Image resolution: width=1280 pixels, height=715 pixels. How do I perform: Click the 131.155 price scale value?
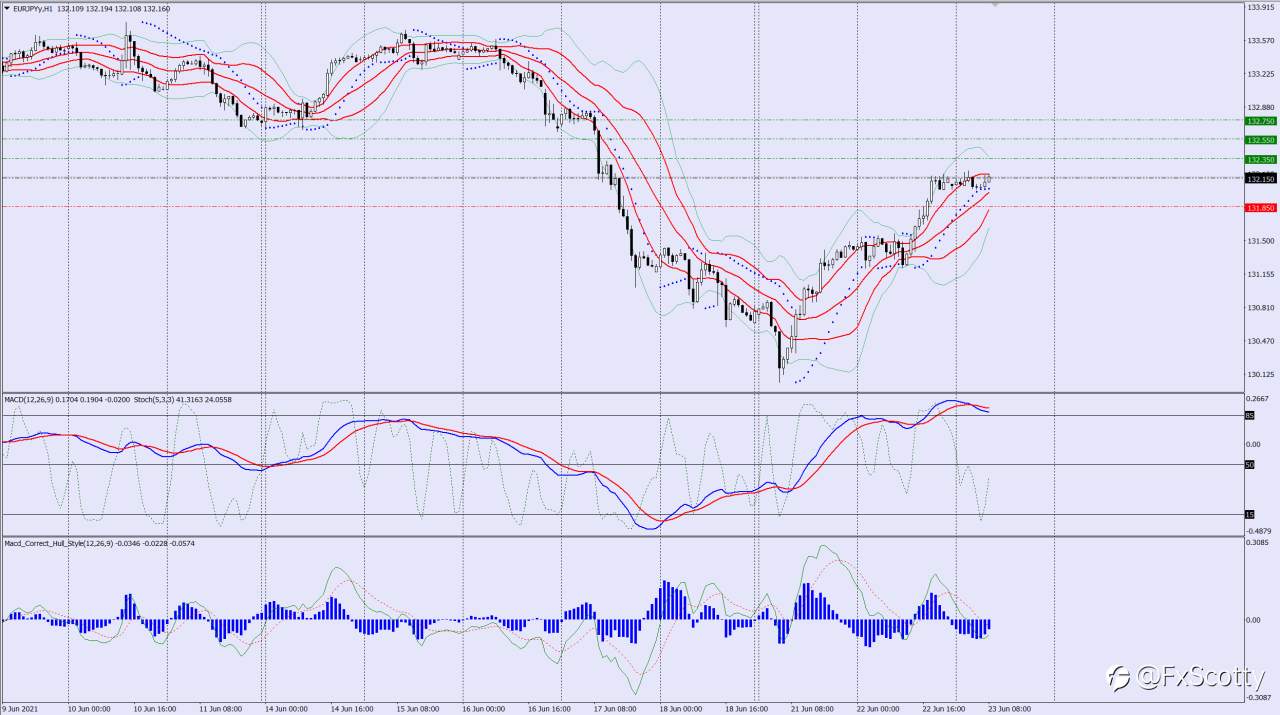click(1261, 274)
